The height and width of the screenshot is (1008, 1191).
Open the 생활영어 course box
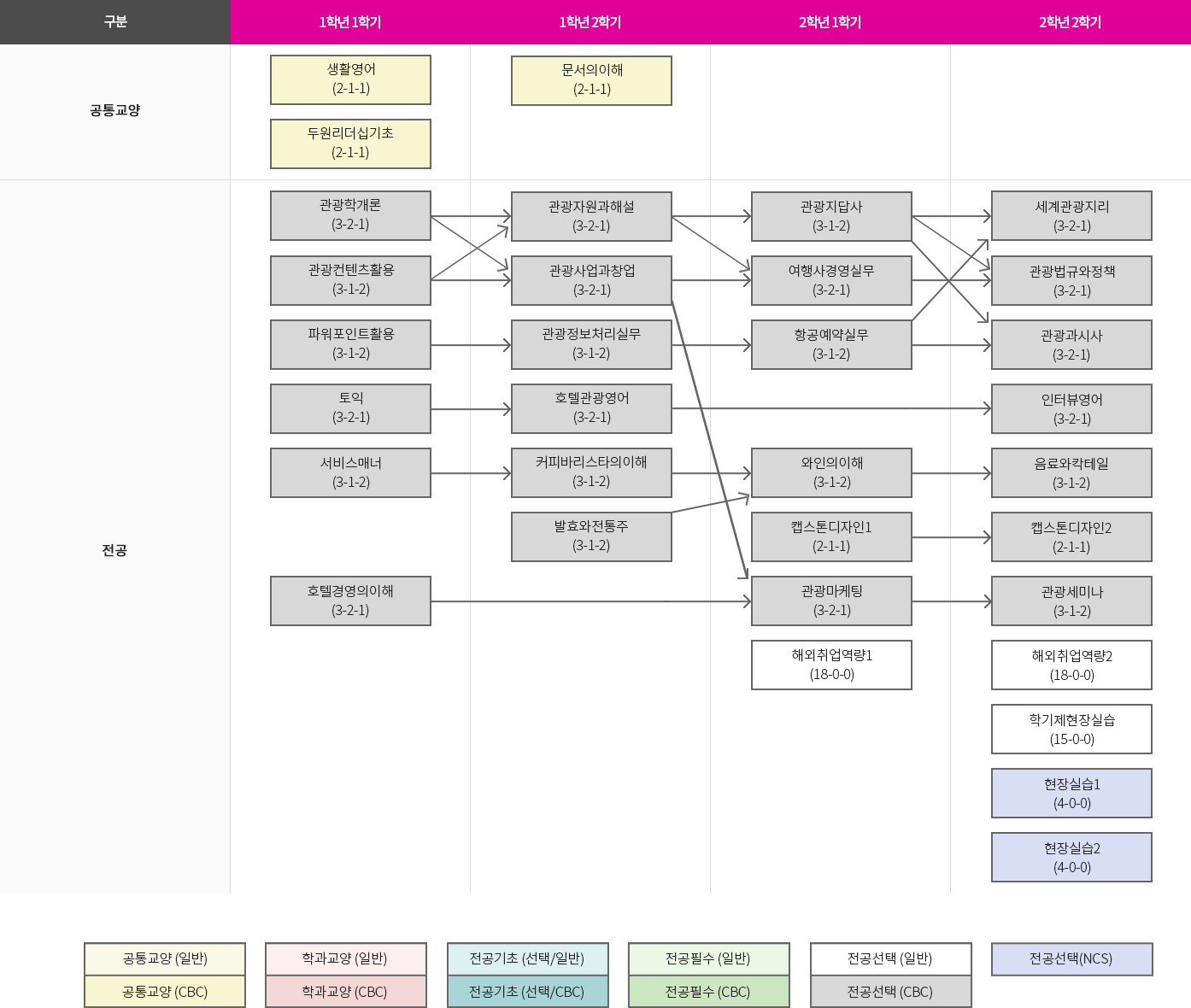350,79
